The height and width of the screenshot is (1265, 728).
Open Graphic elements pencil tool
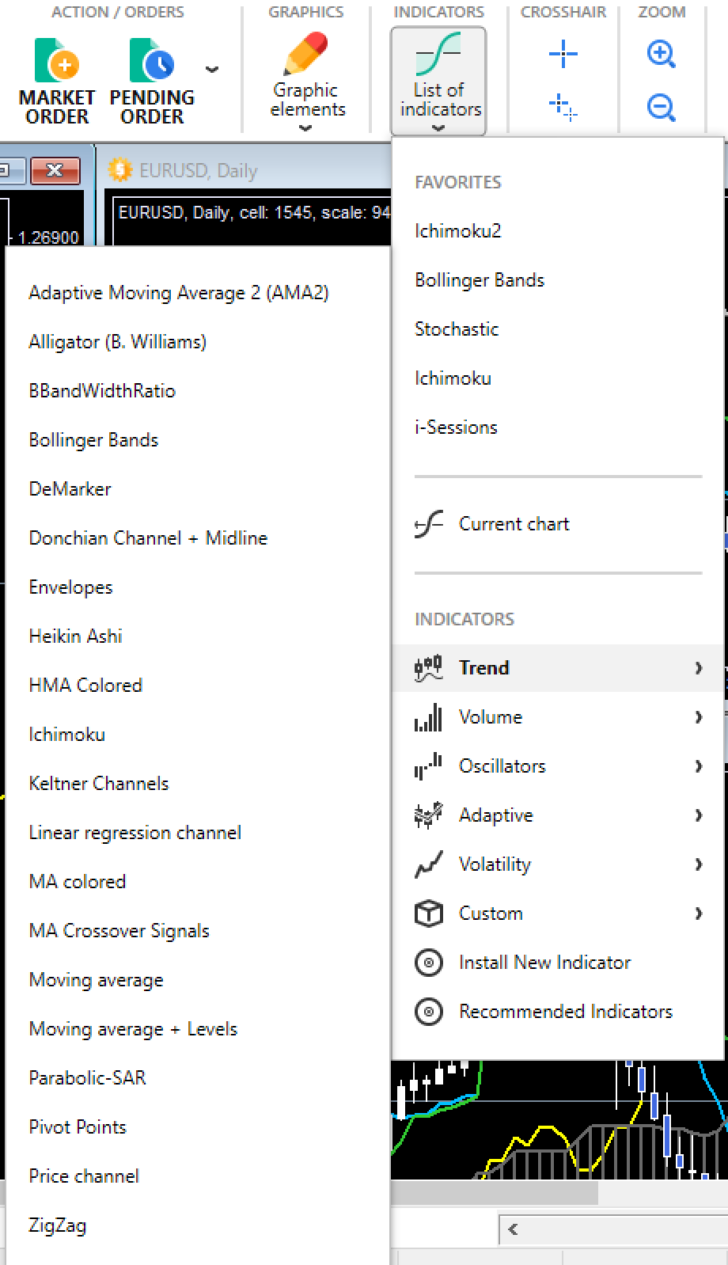tap(306, 56)
